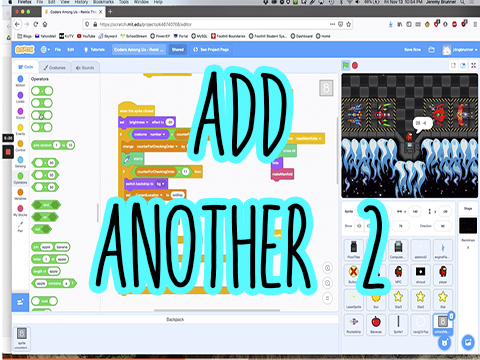Open the account menu dropdown
Image resolution: width=480 pixels, height=360 pixels.
coord(460,50)
